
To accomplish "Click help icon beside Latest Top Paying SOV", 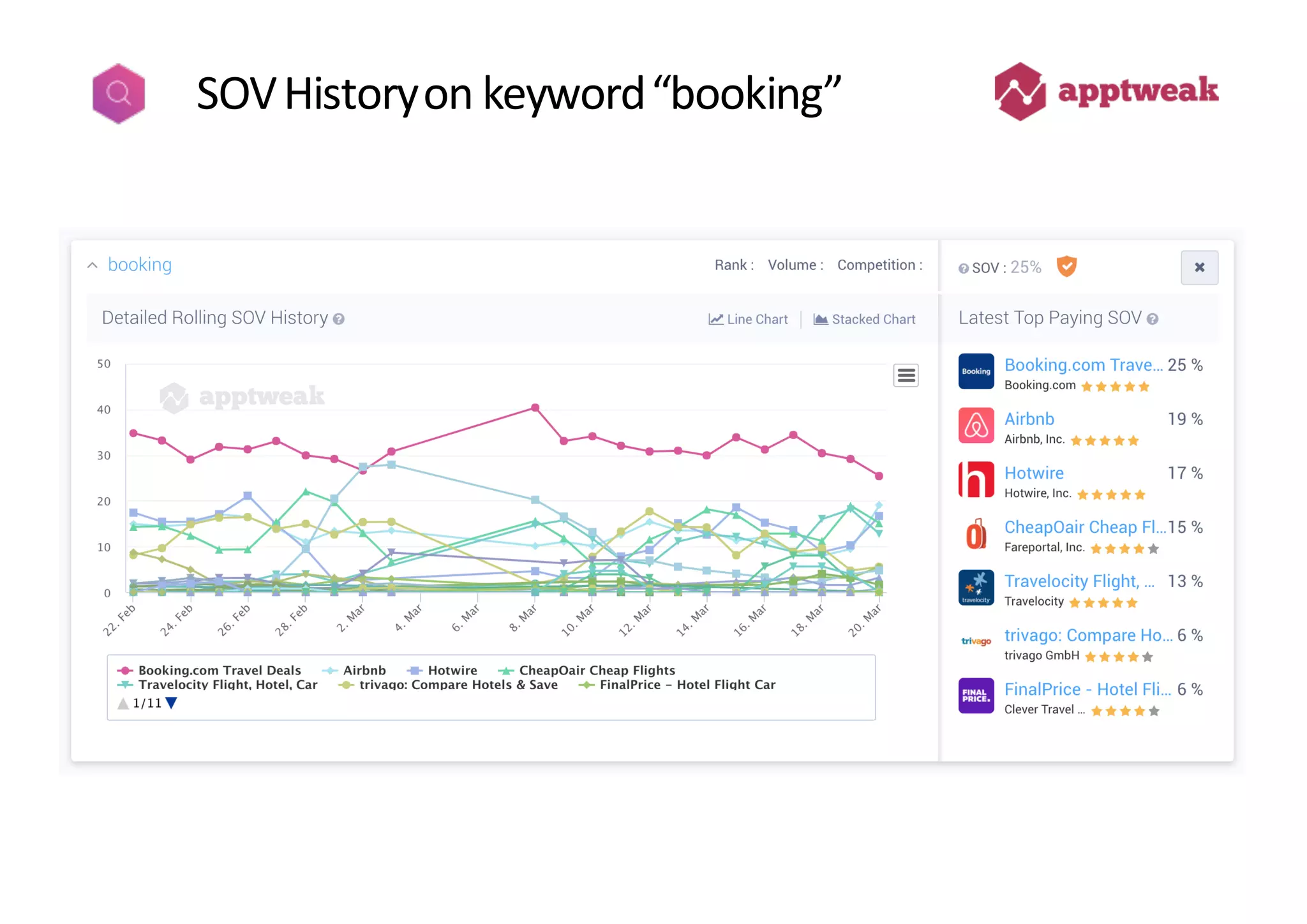I will pos(1153,319).
